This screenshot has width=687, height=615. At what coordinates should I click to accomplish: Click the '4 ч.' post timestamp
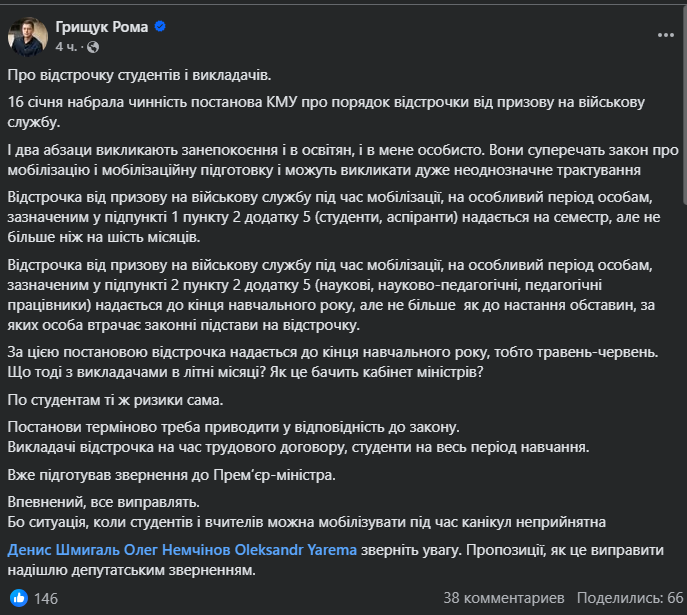pyautogui.click(x=65, y=47)
